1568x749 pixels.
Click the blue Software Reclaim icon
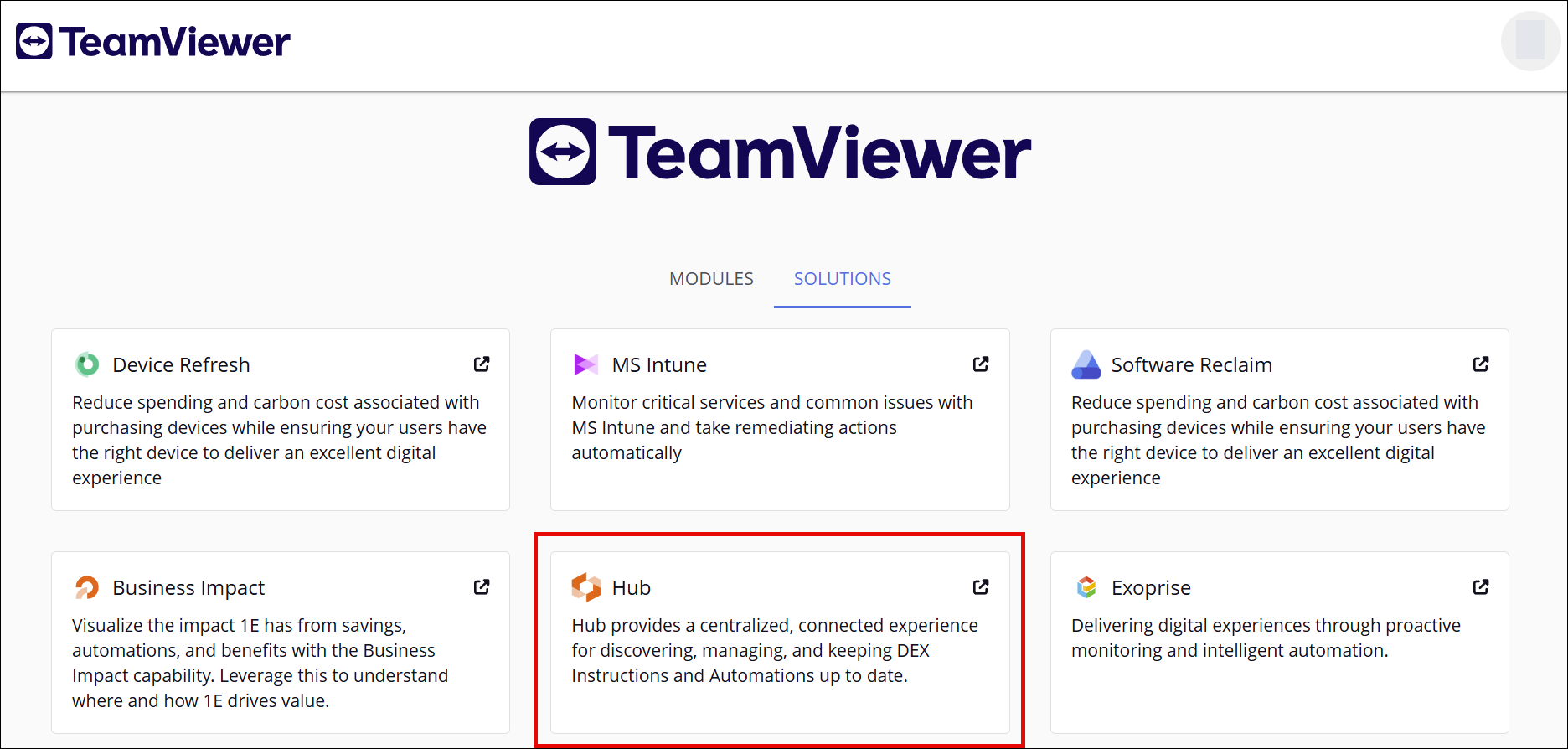pyautogui.click(x=1086, y=364)
